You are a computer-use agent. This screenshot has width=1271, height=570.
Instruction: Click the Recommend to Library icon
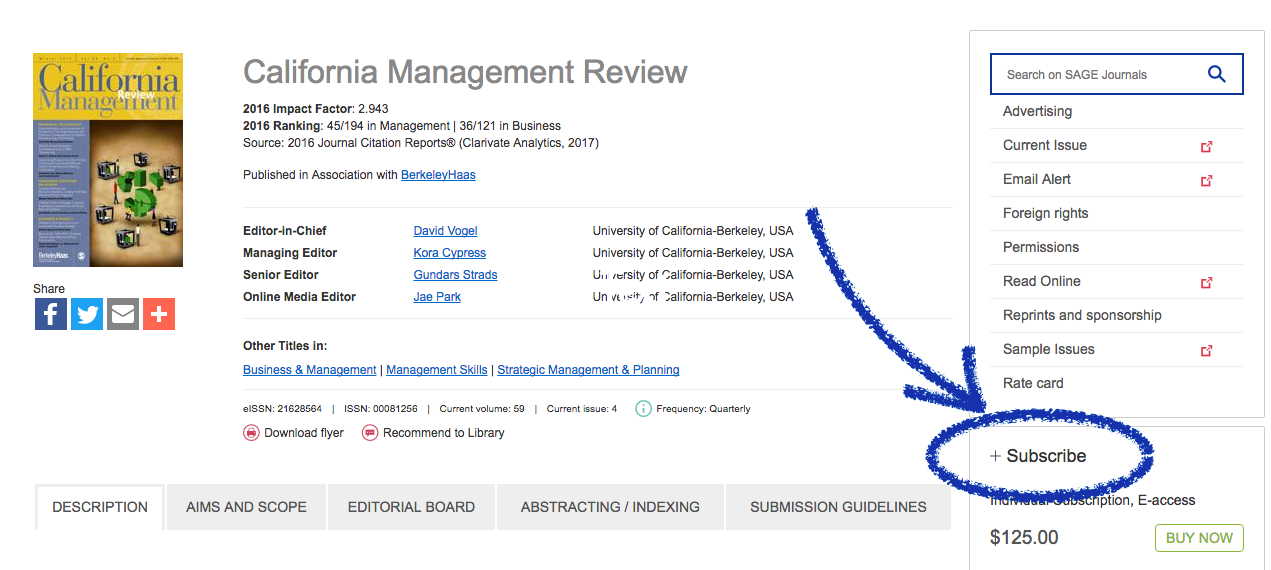370,433
